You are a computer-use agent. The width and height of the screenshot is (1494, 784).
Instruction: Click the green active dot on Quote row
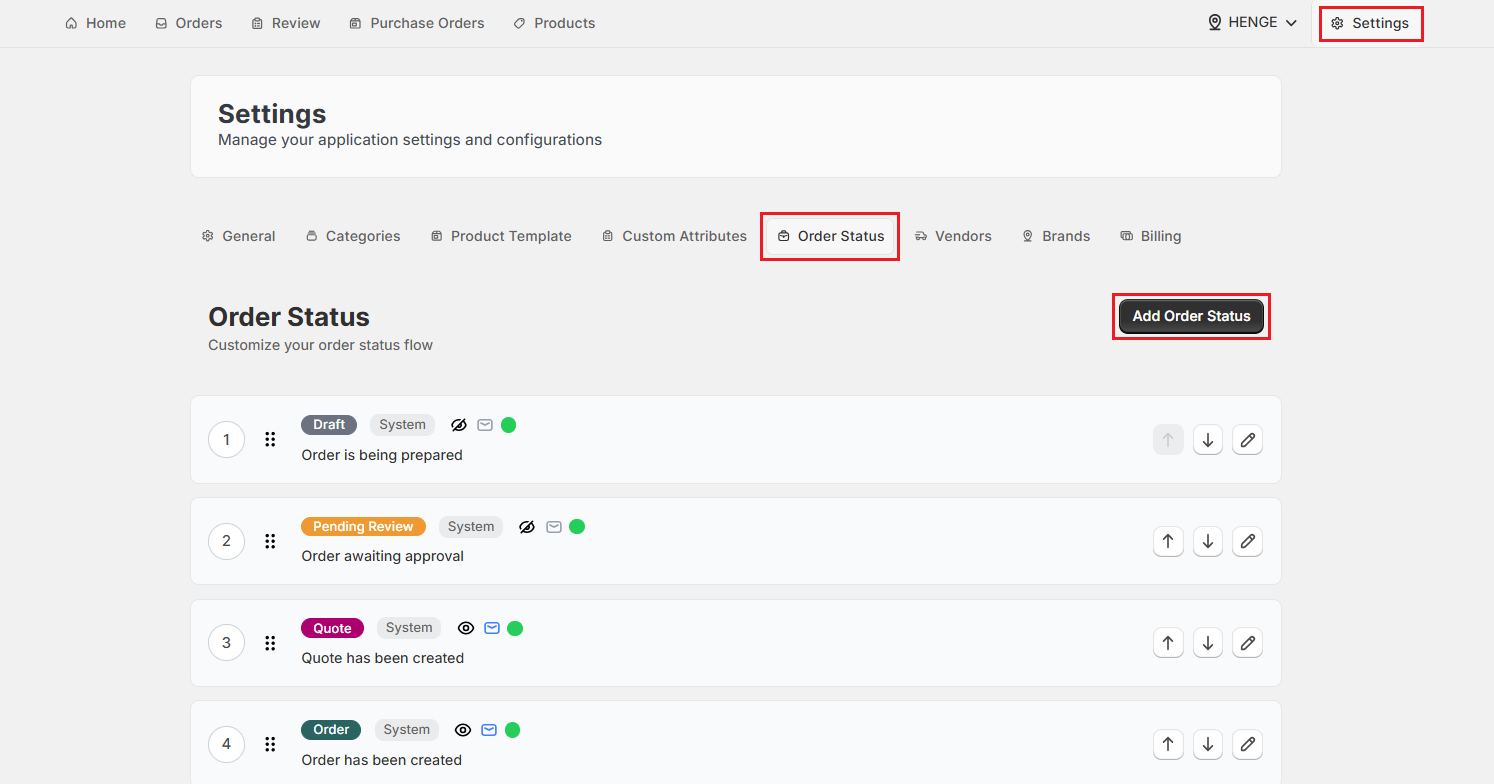(x=515, y=628)
